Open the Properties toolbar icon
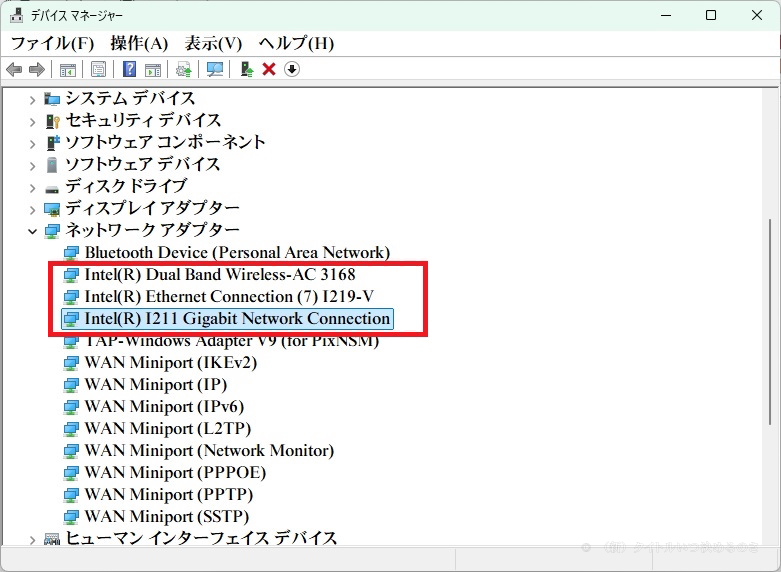Image resolution: width=781 pixels, height=572 pixels. (99, 69)
